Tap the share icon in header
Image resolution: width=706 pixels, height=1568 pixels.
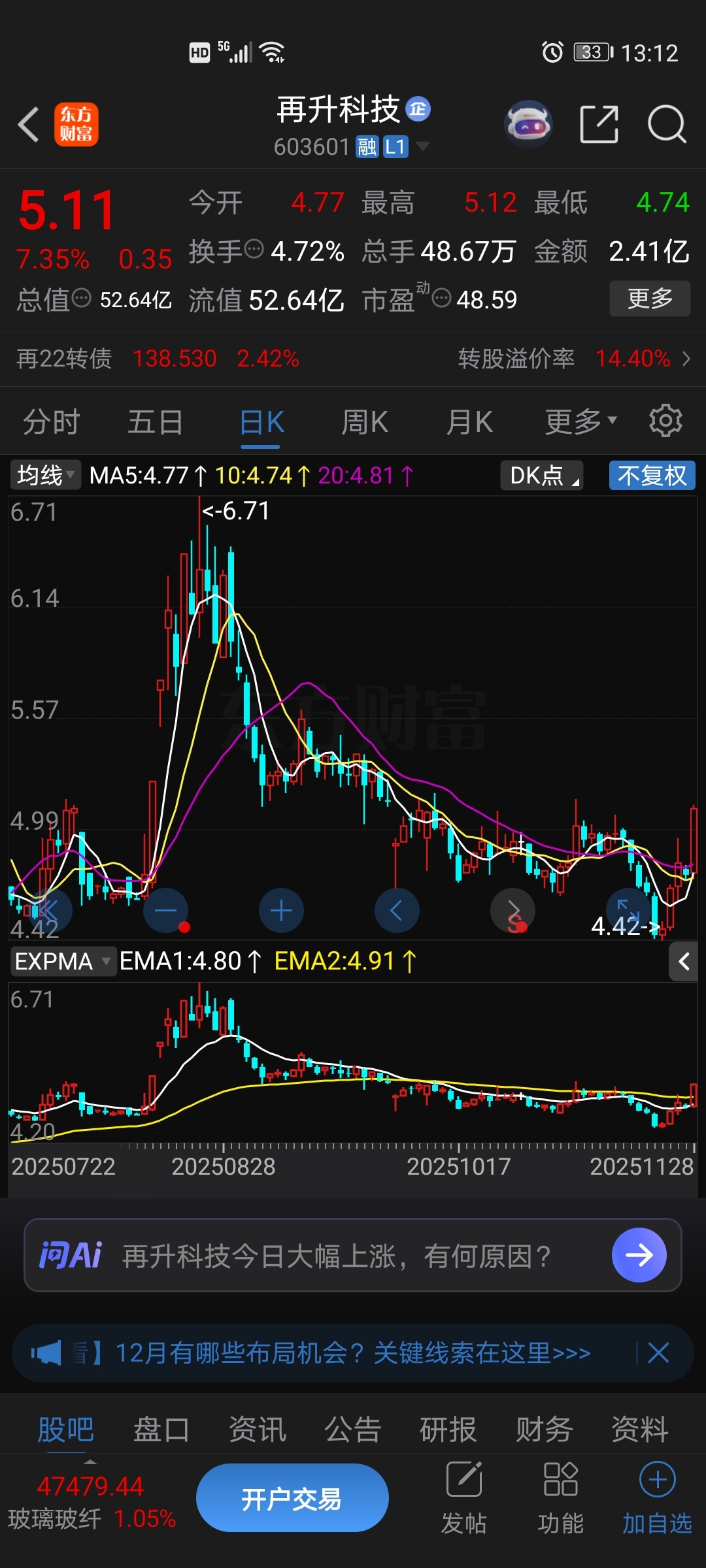point(599,123)
